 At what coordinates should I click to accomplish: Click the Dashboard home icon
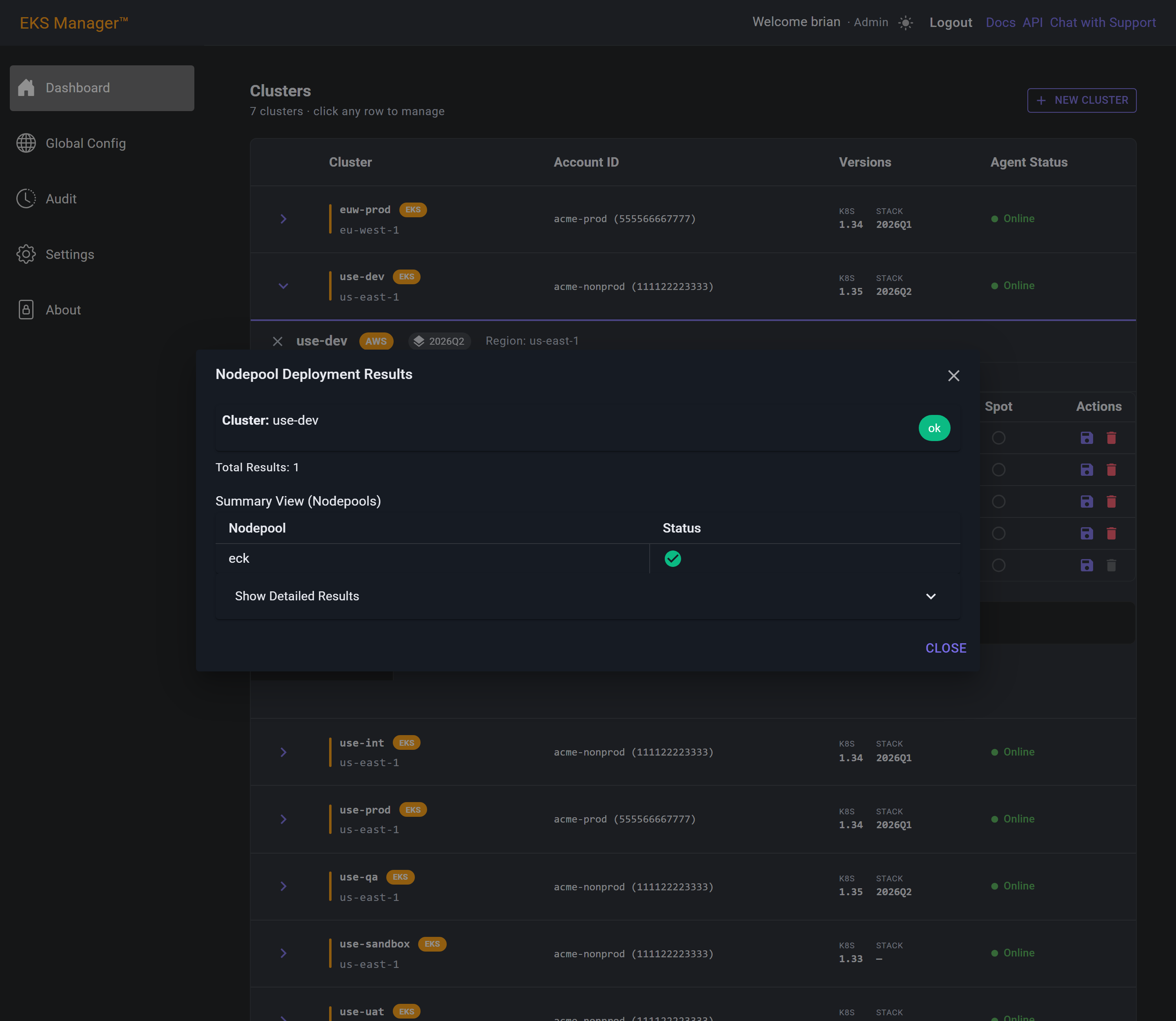click(26, 88)
